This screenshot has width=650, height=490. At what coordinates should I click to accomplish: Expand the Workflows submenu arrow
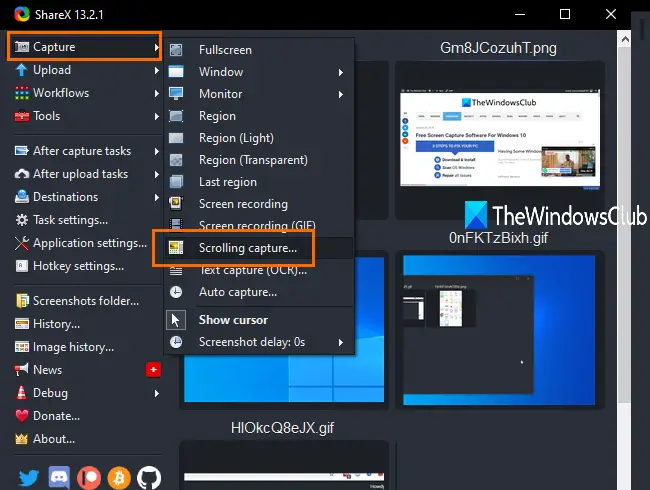pos(156,93)
